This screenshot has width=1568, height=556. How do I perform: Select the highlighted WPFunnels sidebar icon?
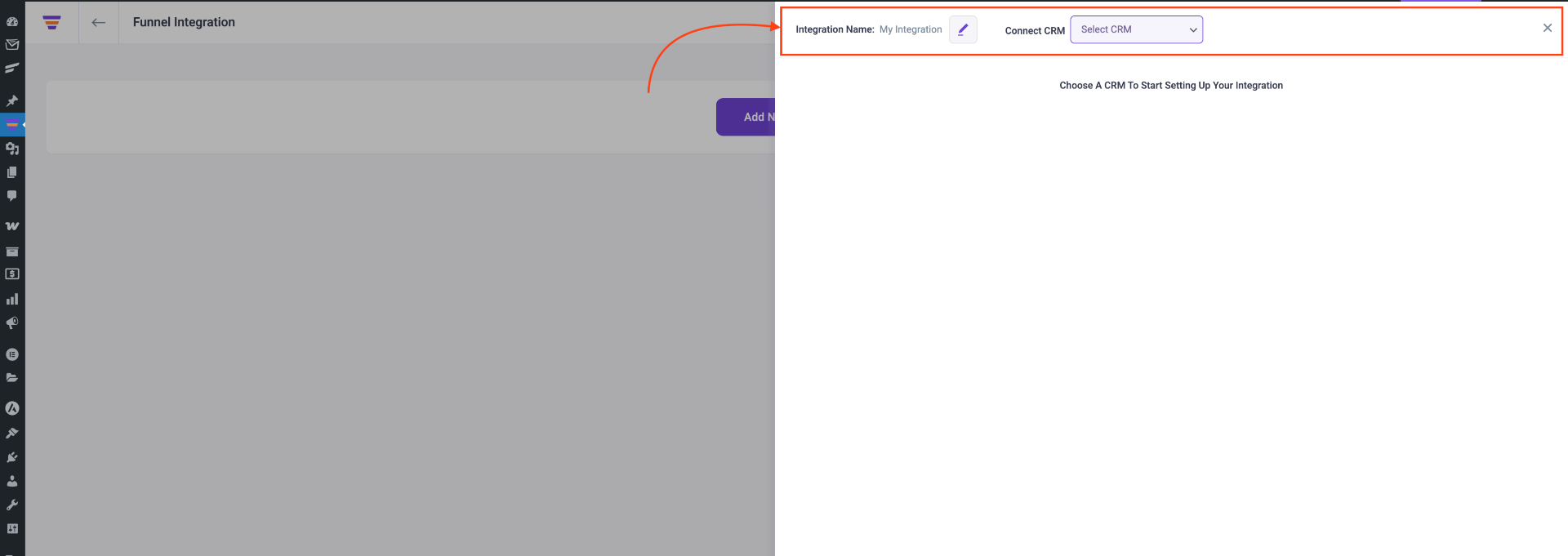(12, 125)
